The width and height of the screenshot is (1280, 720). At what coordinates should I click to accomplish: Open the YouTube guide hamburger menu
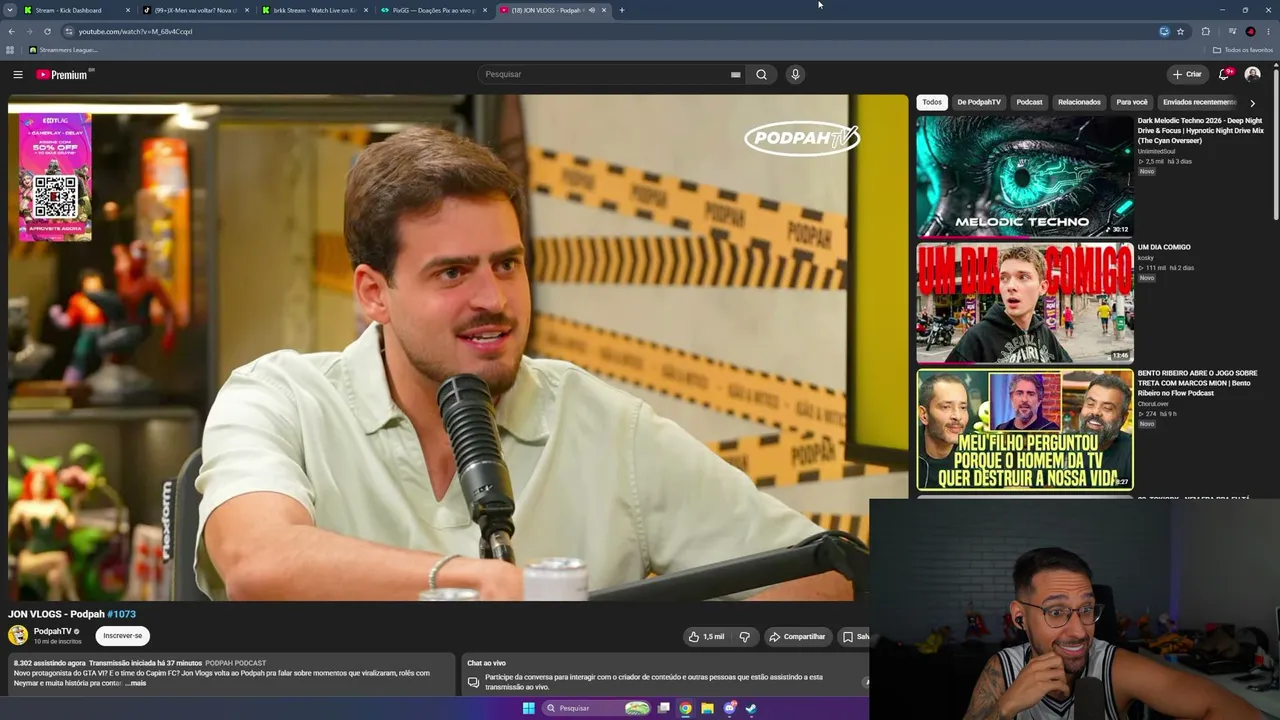pyautogui.click(x=18, y=74)
